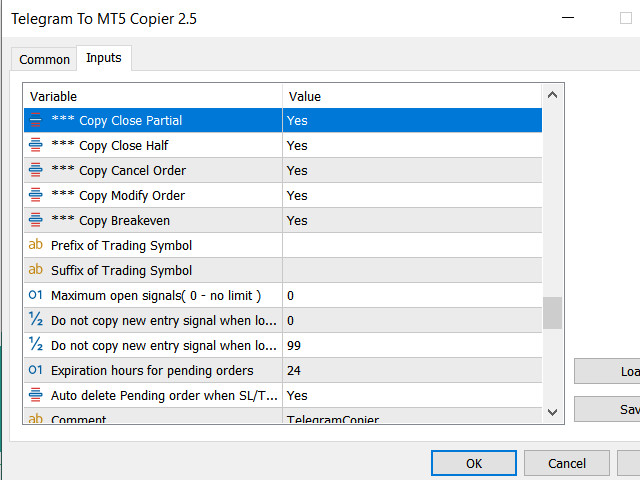Image resolution: width=640 pixels, height=480 pixels.
Task: Select the 'Do not copy new entry signal' label above row 99
Action: [164, 320]
